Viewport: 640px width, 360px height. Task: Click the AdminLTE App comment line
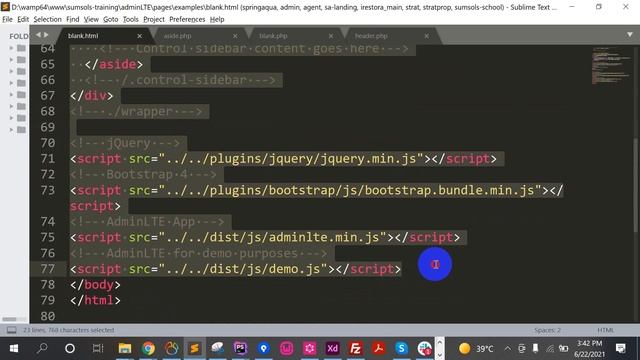tap(147, 222)
